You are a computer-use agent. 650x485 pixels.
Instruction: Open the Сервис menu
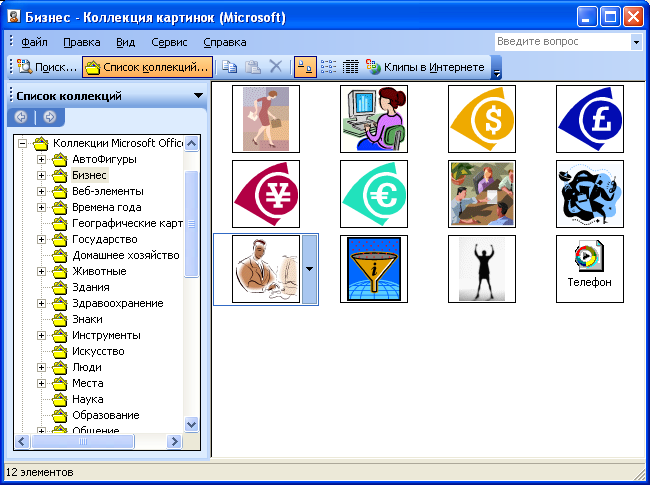coord(169,42)
